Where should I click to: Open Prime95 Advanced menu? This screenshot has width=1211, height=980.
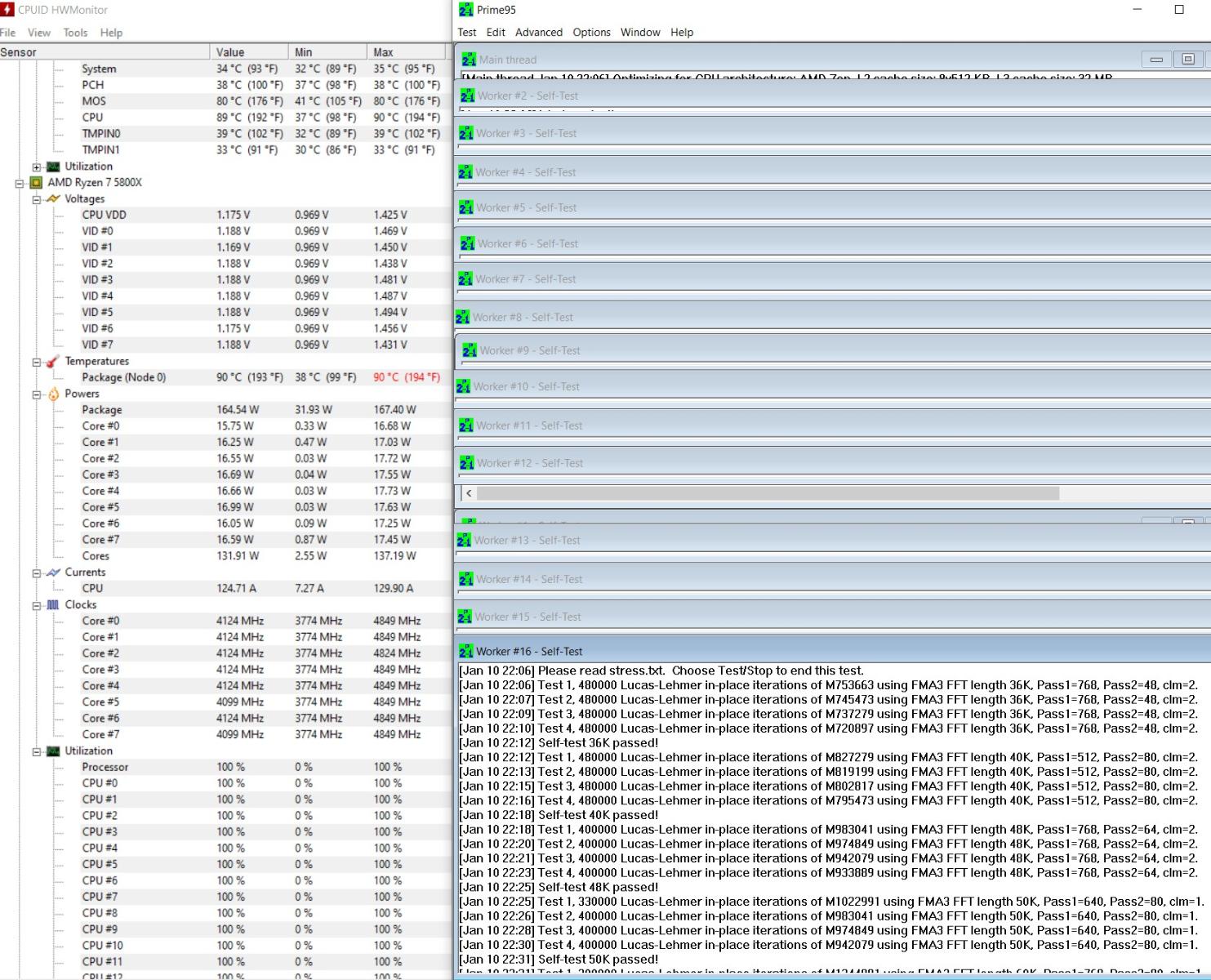539,33
